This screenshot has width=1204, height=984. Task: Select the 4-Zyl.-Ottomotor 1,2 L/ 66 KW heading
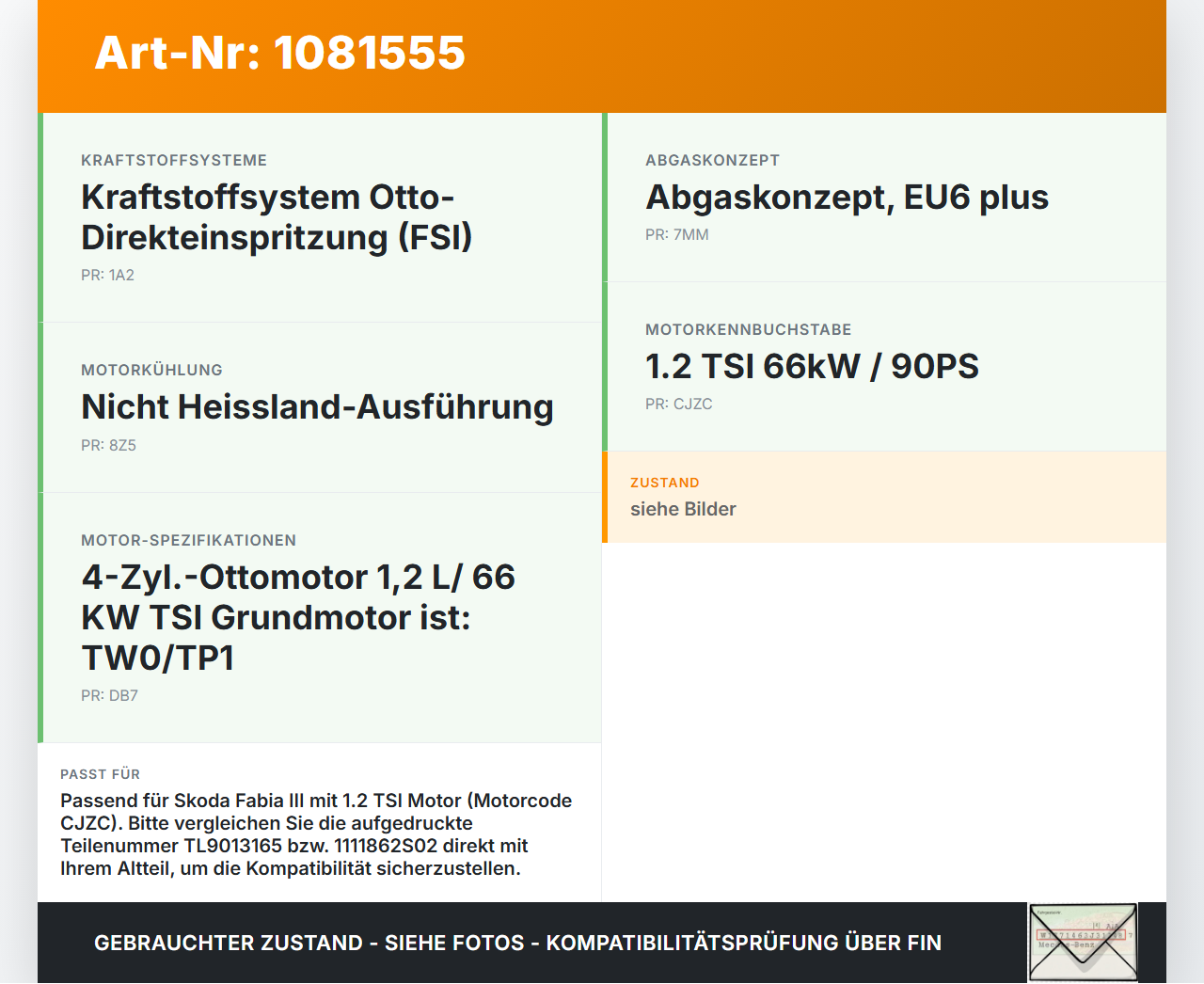point(298,617)
